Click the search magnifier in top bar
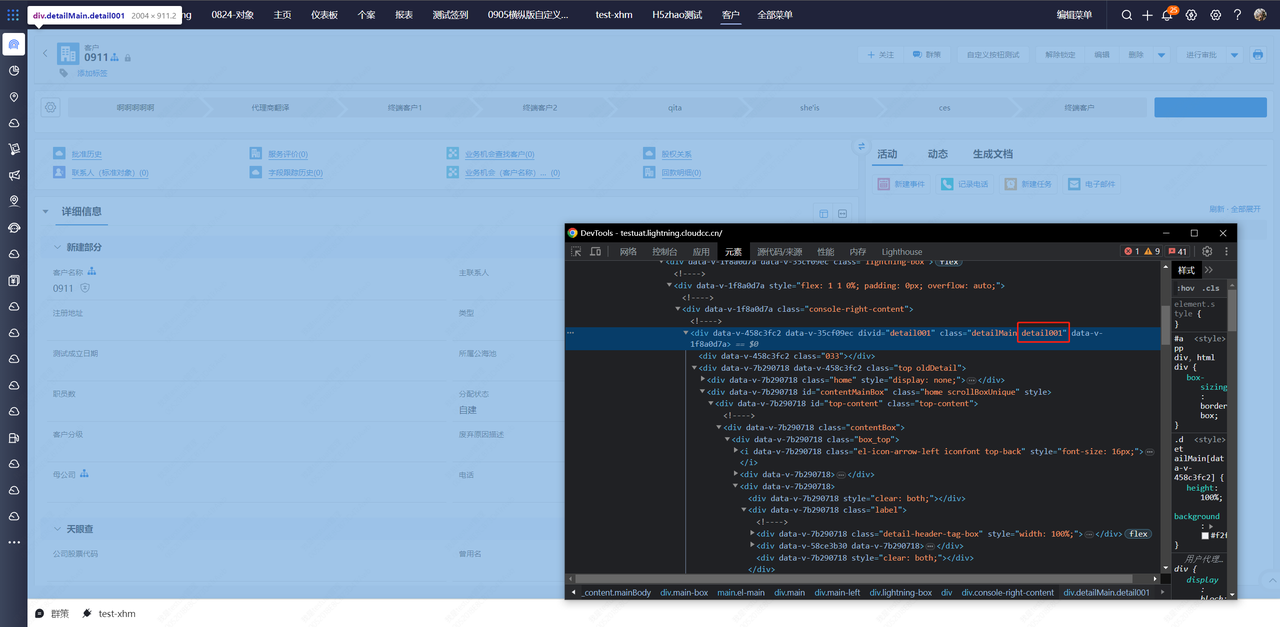 point(1127,15)
